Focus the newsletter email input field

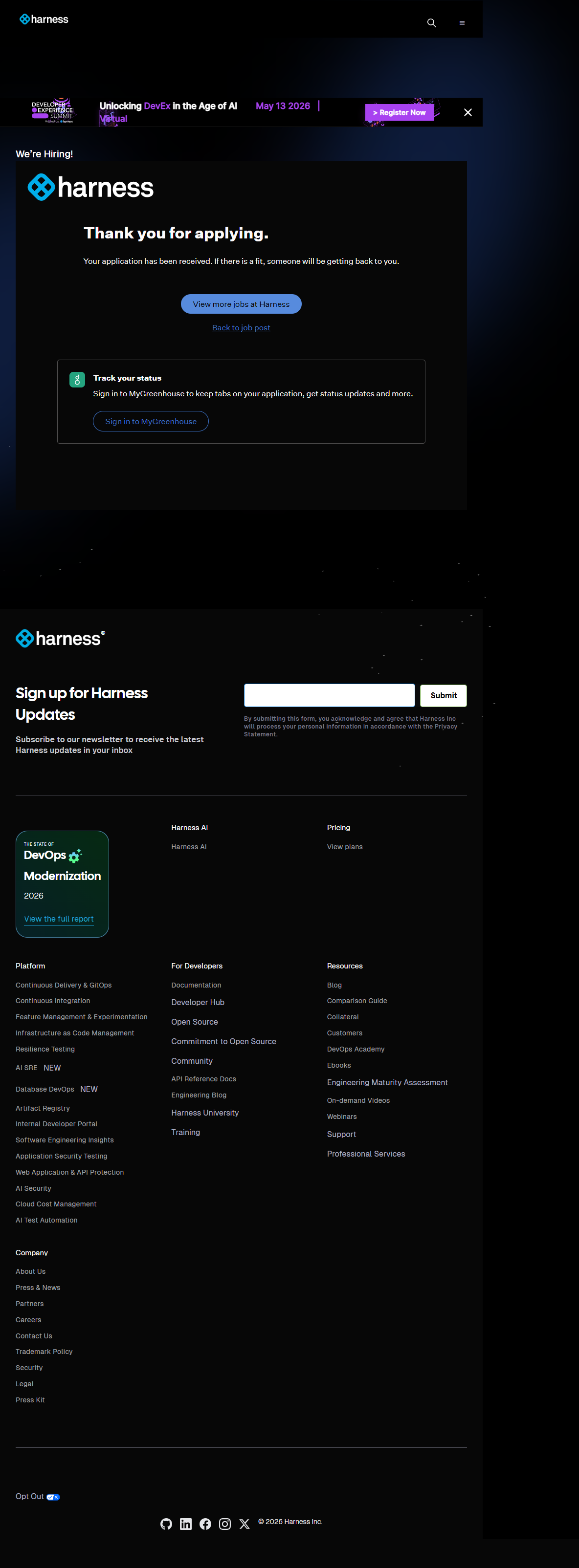click(x=329, y=695)
